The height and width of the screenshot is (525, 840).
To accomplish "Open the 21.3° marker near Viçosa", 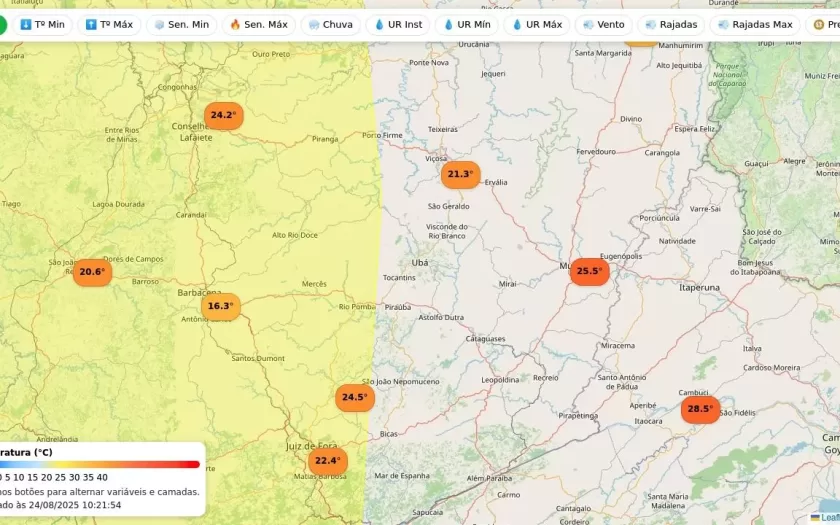I will [460, 174].
